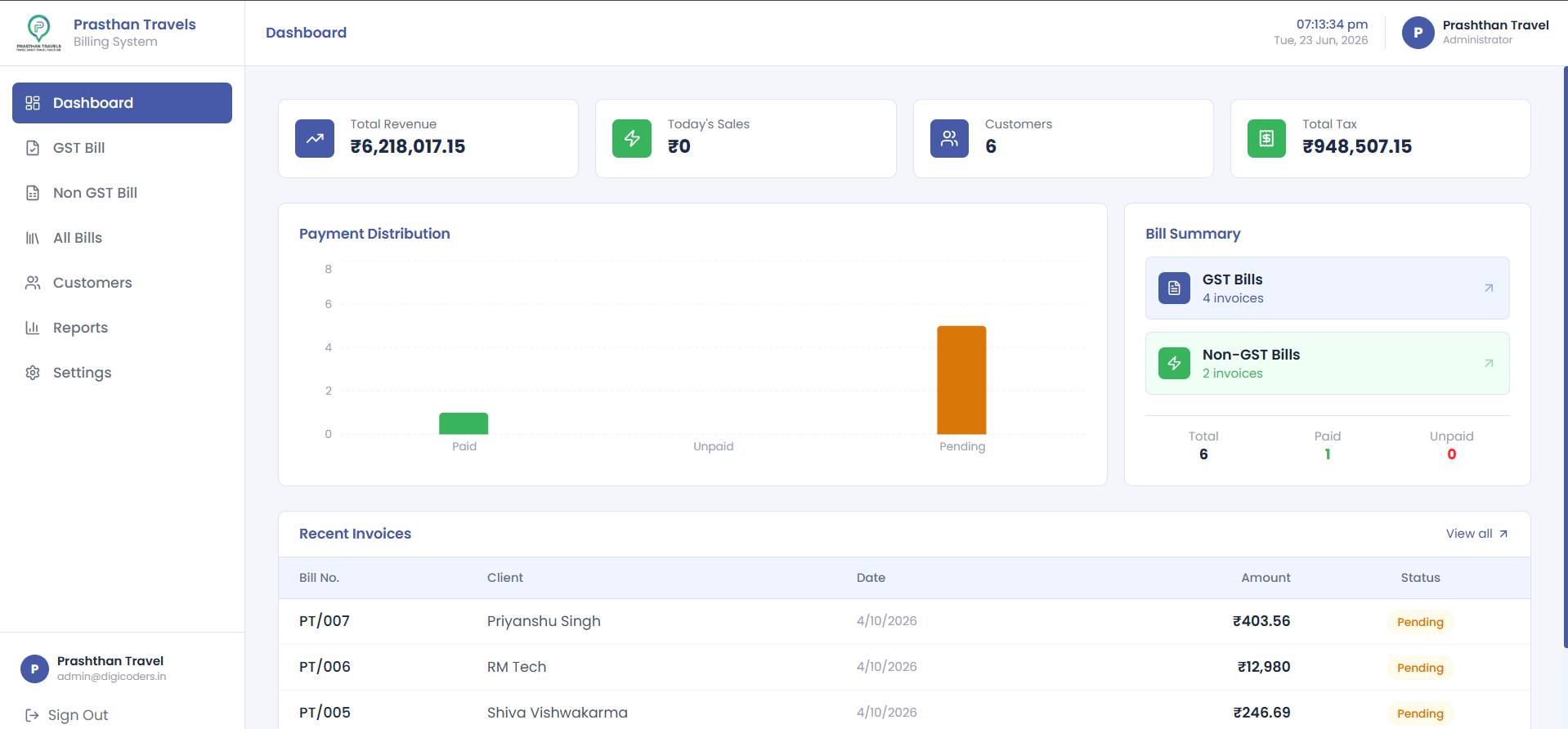Click Pending badge for PT/005
The width and height of the screenshot is (1568, 729).
(x=1420, y=713)
